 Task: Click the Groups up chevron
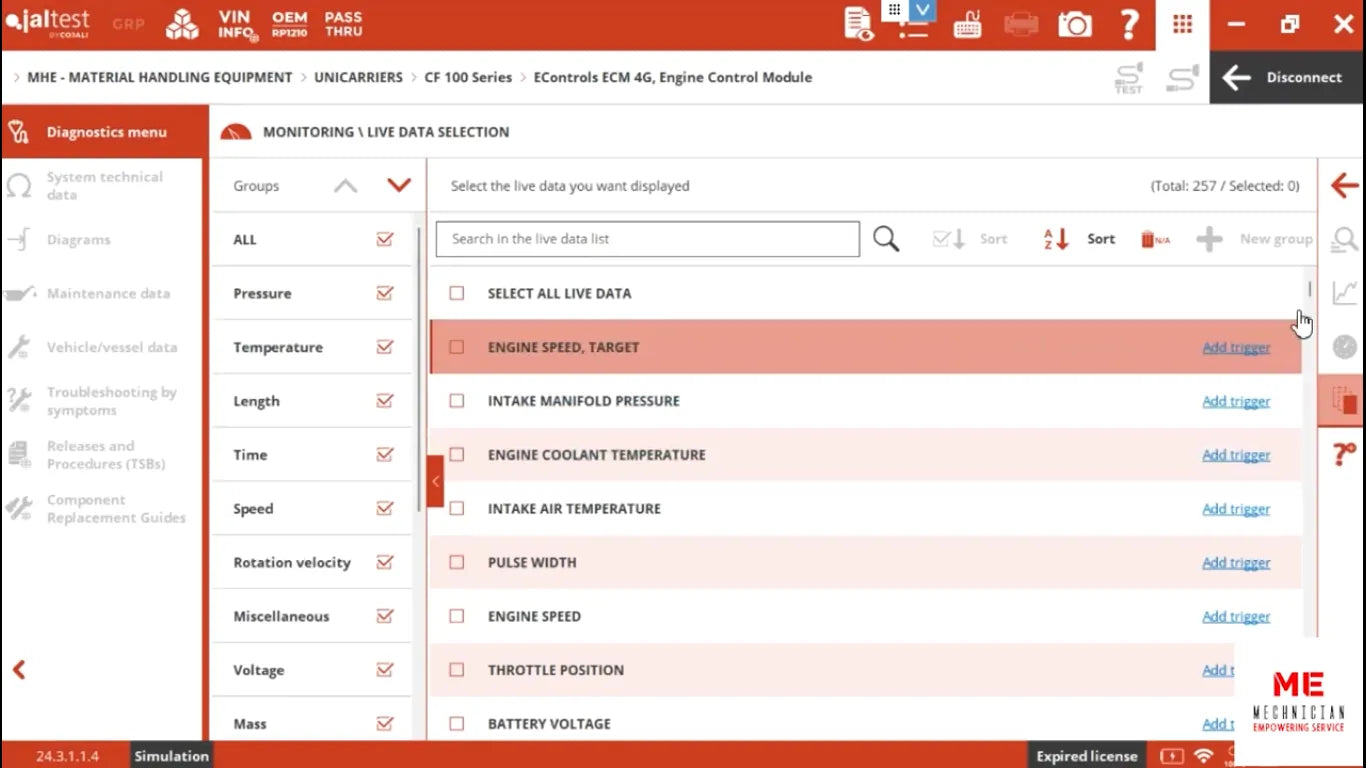pos(345,186)
